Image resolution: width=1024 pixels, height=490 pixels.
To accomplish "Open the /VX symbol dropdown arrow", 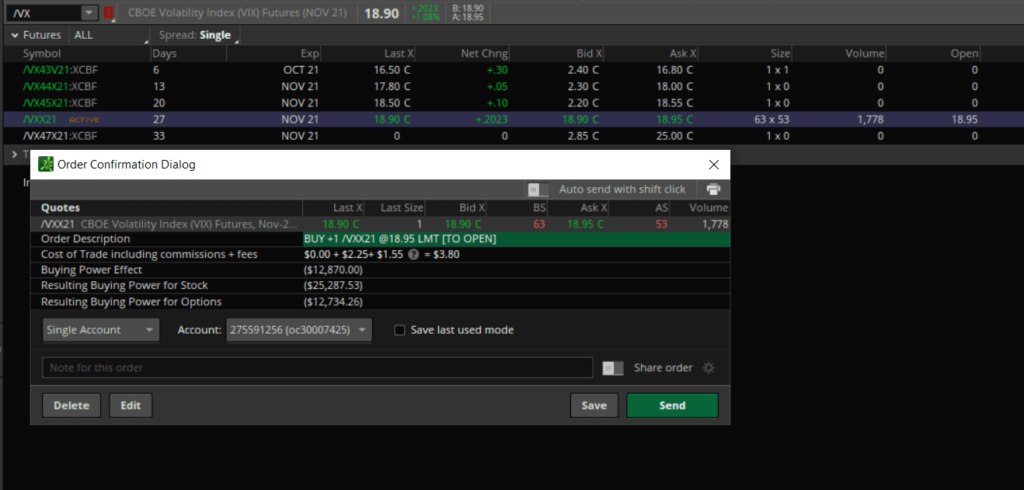I will (88, 13).
